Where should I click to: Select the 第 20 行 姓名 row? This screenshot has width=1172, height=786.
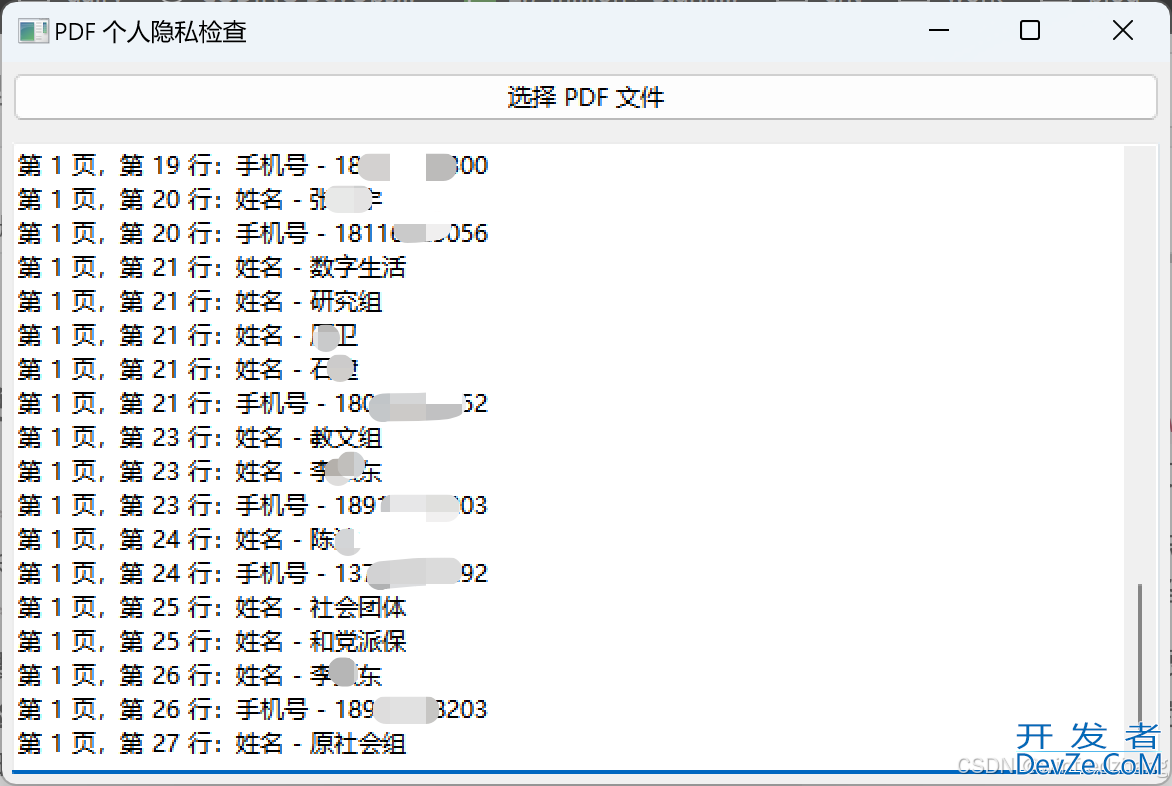tap(200, 199)
